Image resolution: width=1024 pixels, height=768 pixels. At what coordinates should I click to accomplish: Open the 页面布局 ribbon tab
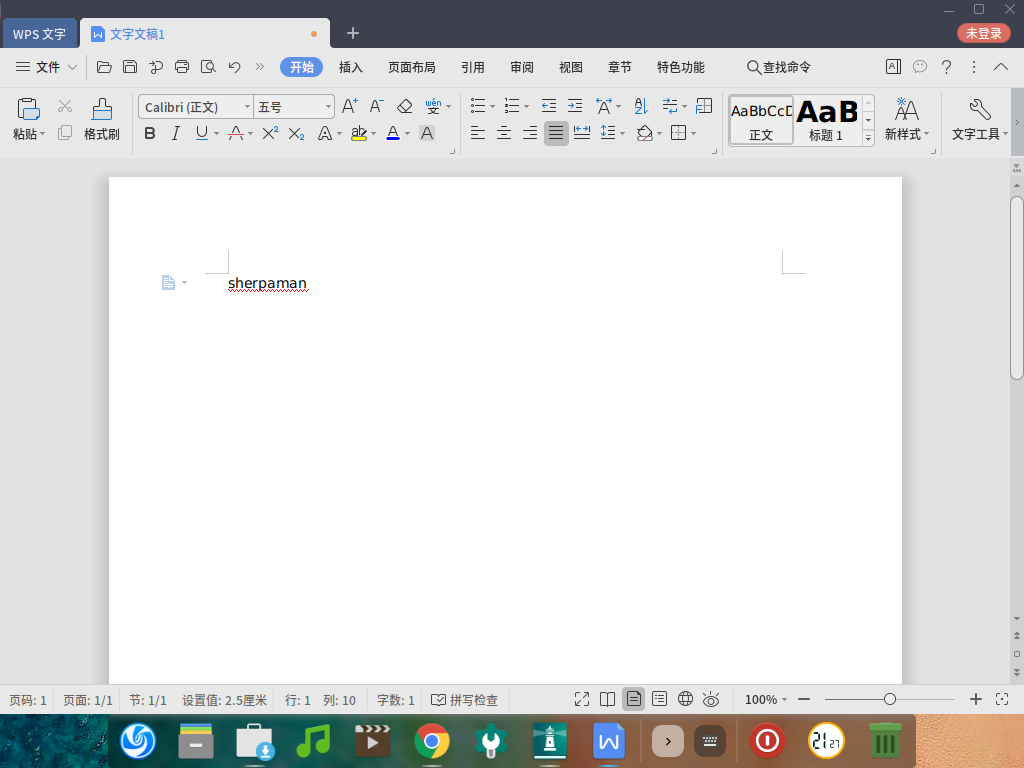click(411, 67)
